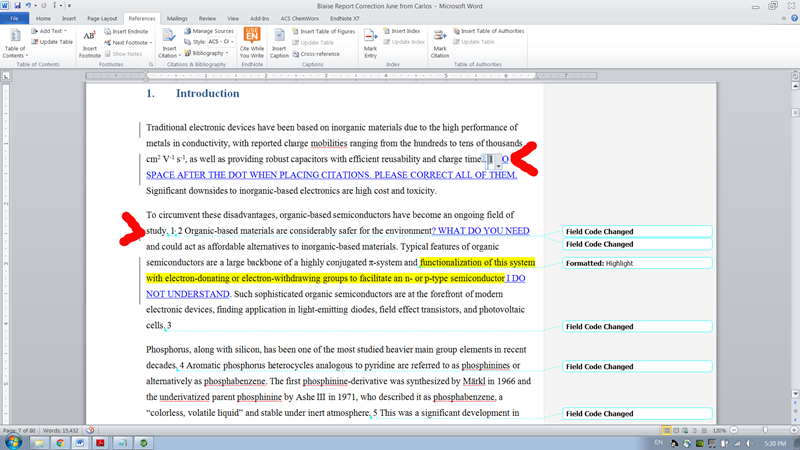Open the File tab

point(14,18)
